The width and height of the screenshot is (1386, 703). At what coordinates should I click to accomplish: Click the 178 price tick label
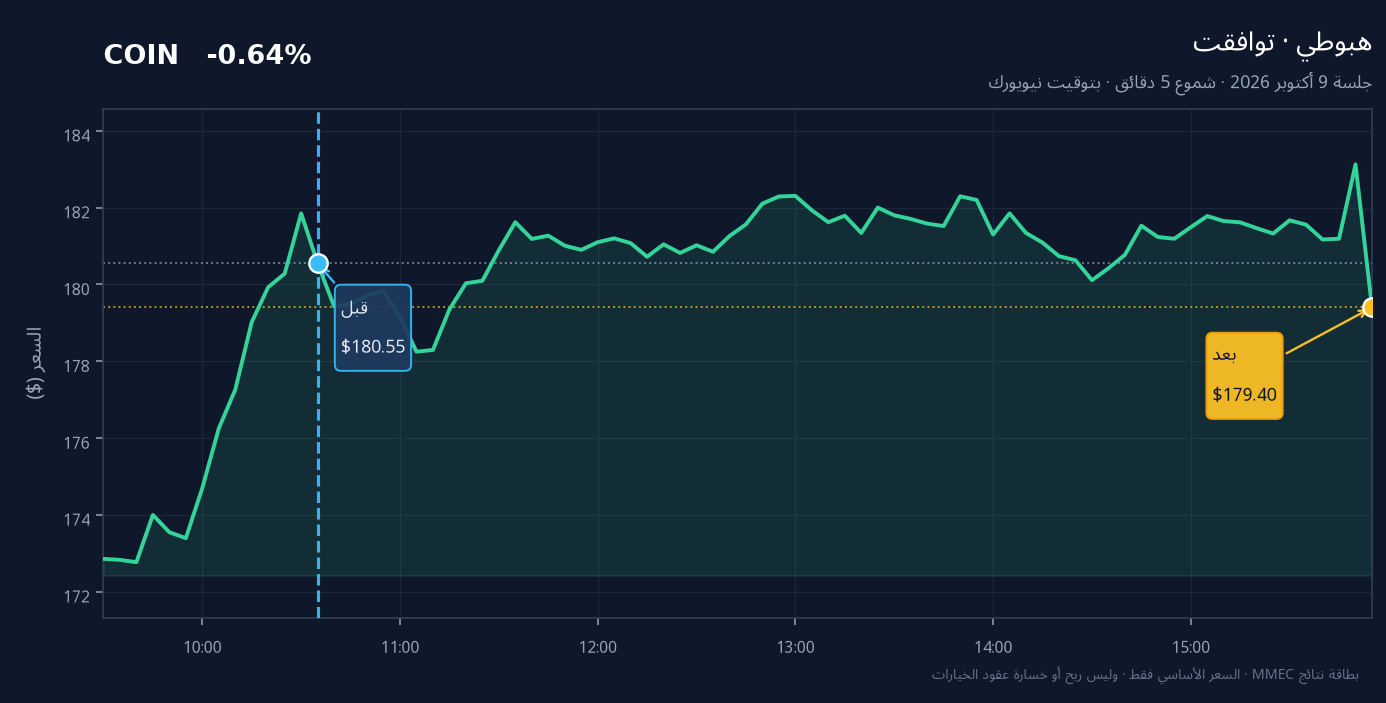[x=76, y=364]
